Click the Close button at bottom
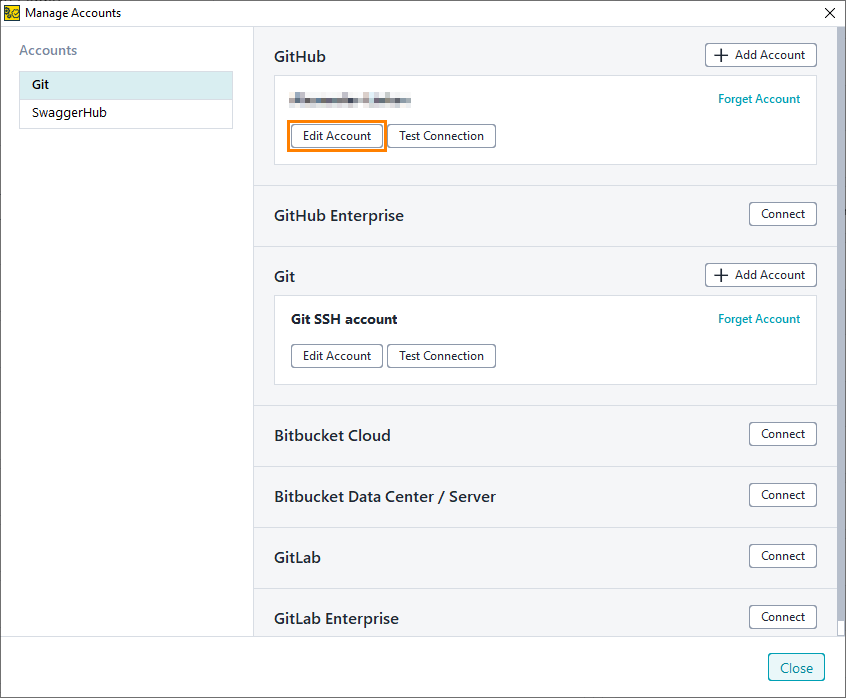This screenshot has height=698, width=846. (796, 667)
